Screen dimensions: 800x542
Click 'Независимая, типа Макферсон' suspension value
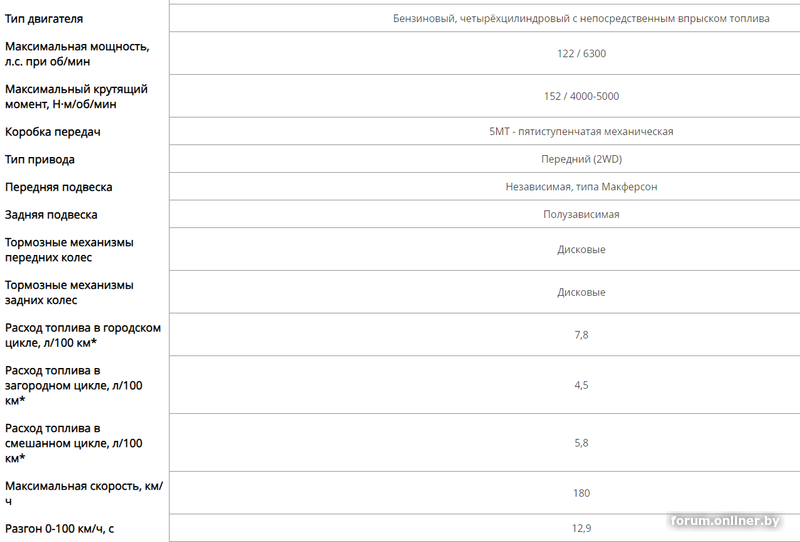pos(581,187)
